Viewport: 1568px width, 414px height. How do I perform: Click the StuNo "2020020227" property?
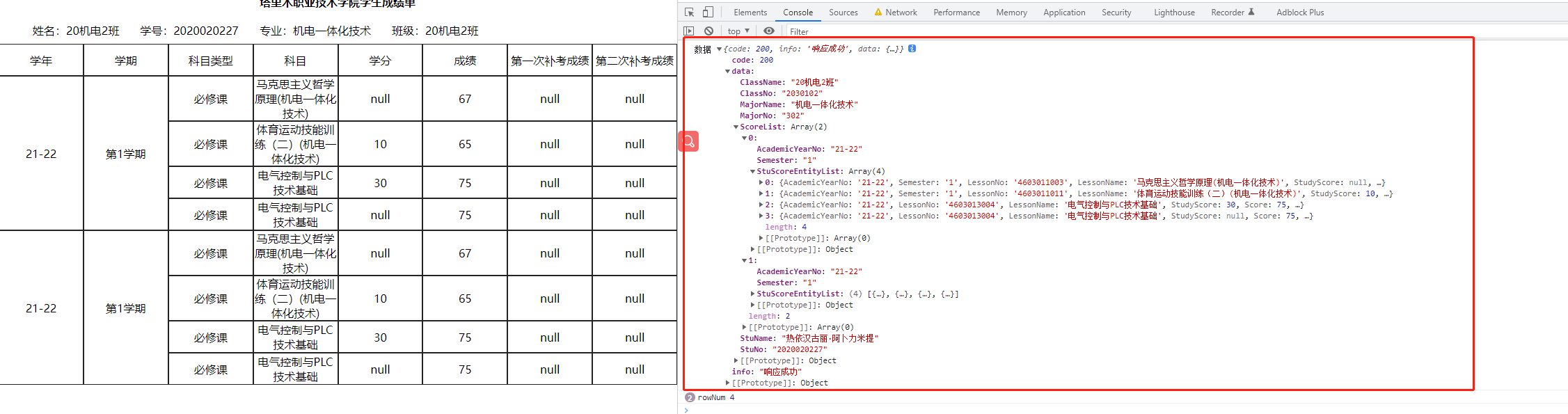click(784, 349)
